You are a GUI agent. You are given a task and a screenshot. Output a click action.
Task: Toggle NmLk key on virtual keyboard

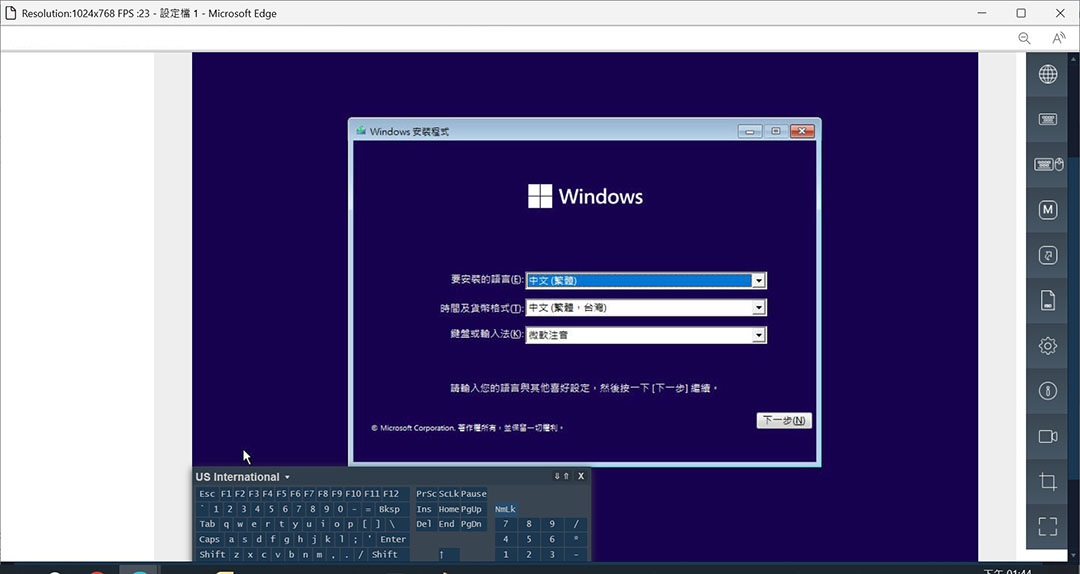(505, 509)
